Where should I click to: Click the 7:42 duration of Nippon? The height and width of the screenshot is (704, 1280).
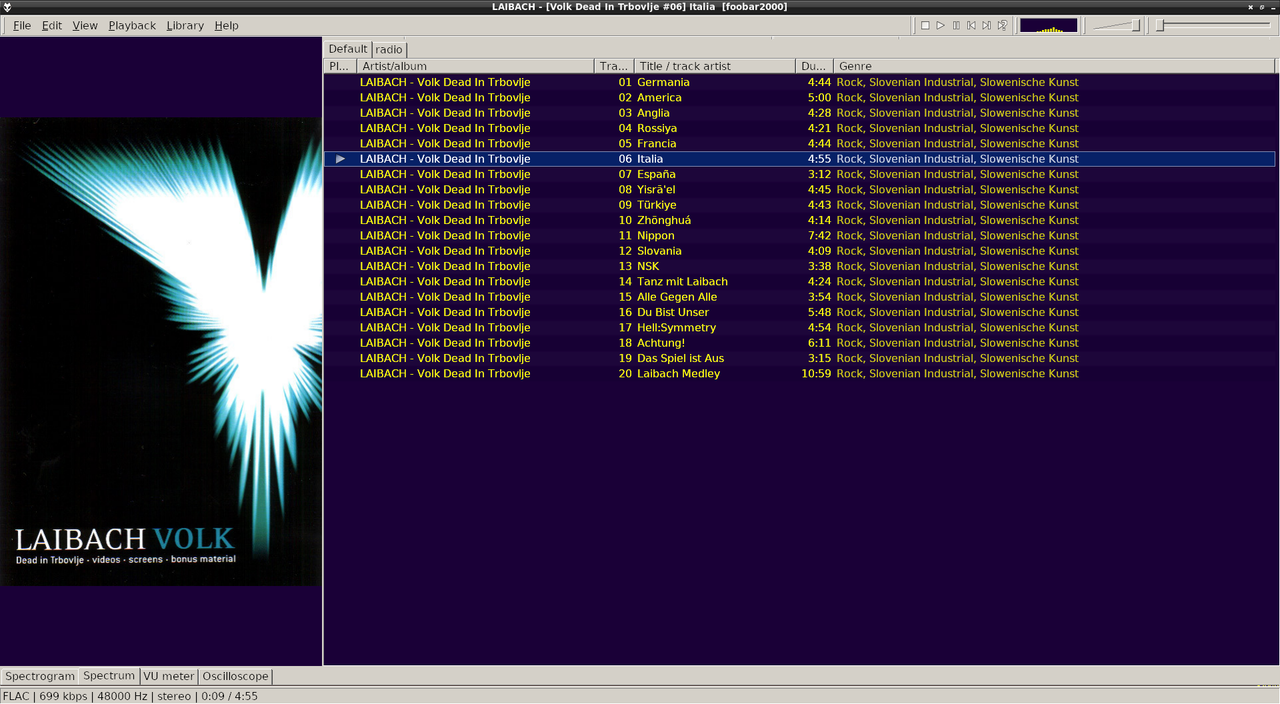820,236
